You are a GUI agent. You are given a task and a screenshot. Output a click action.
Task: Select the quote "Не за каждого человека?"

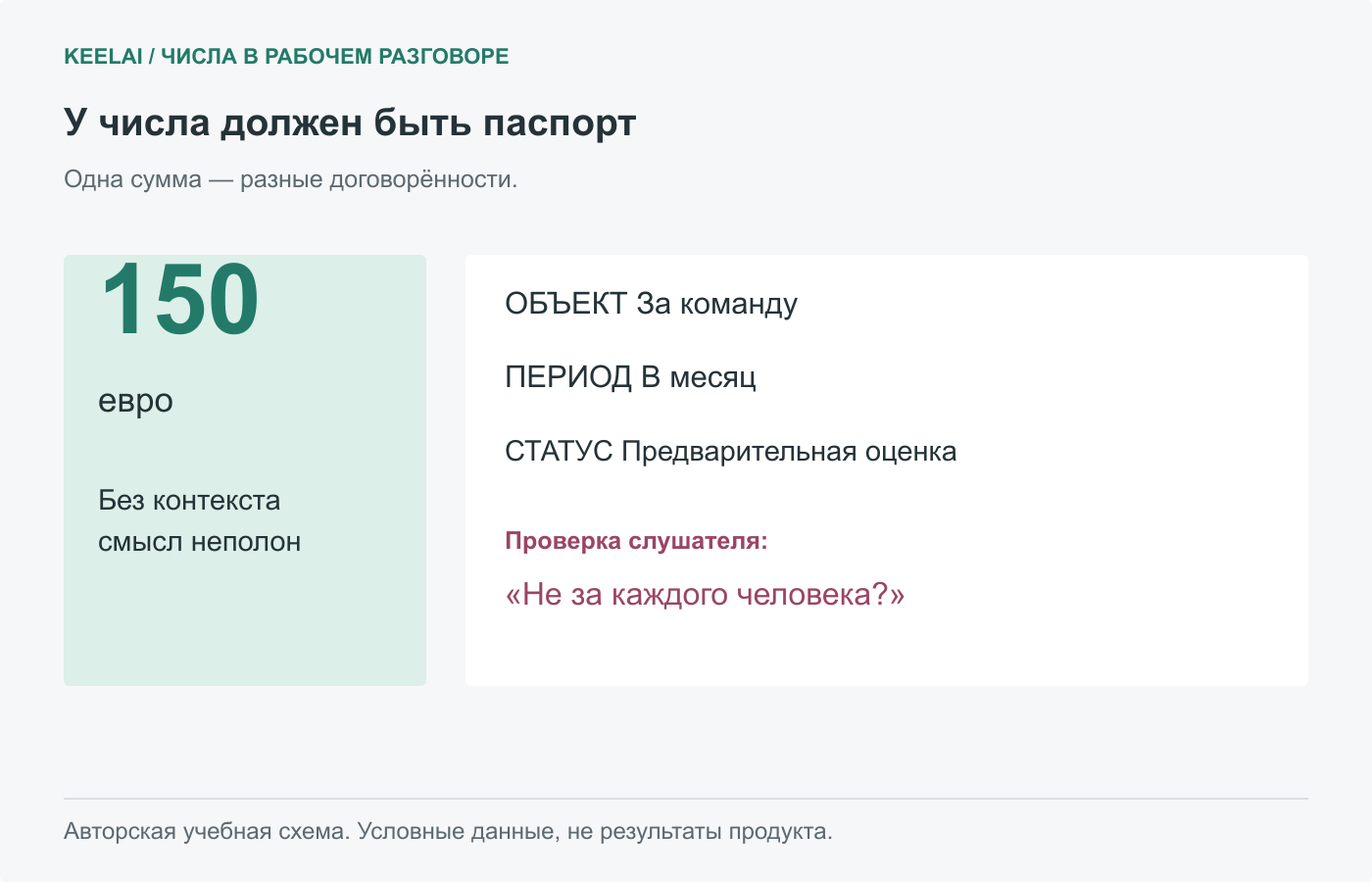[705, 595]
